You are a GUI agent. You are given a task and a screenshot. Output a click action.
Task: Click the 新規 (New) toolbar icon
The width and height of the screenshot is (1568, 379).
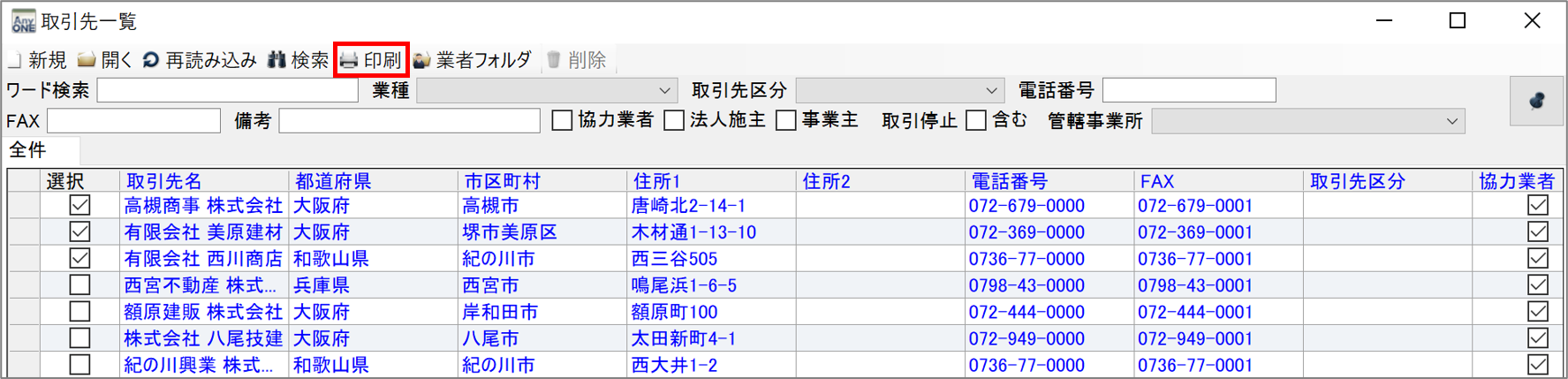tap(15, 60)
